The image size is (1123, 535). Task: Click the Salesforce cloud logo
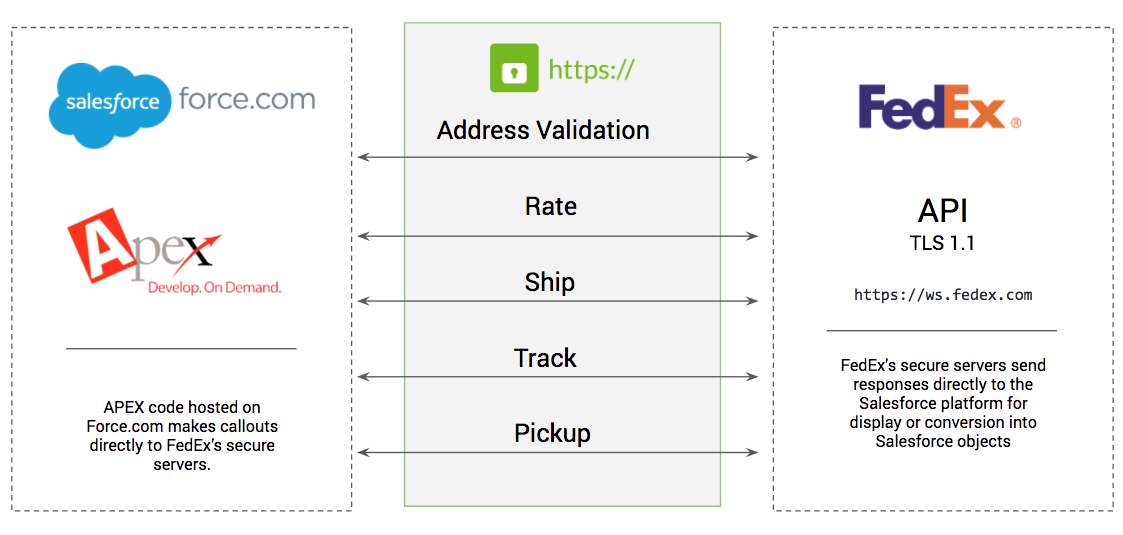point(110,105)
